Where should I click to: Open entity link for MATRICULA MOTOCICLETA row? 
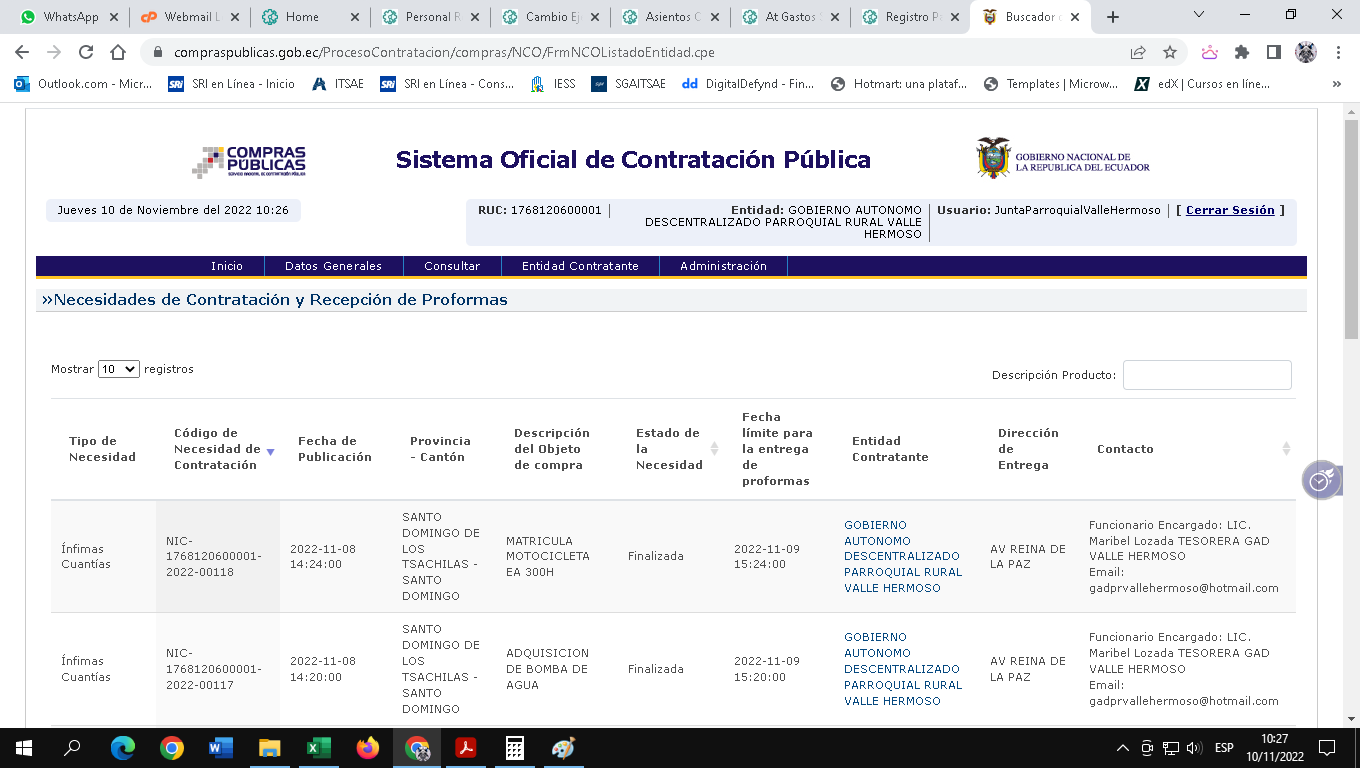tap(902, 556)
